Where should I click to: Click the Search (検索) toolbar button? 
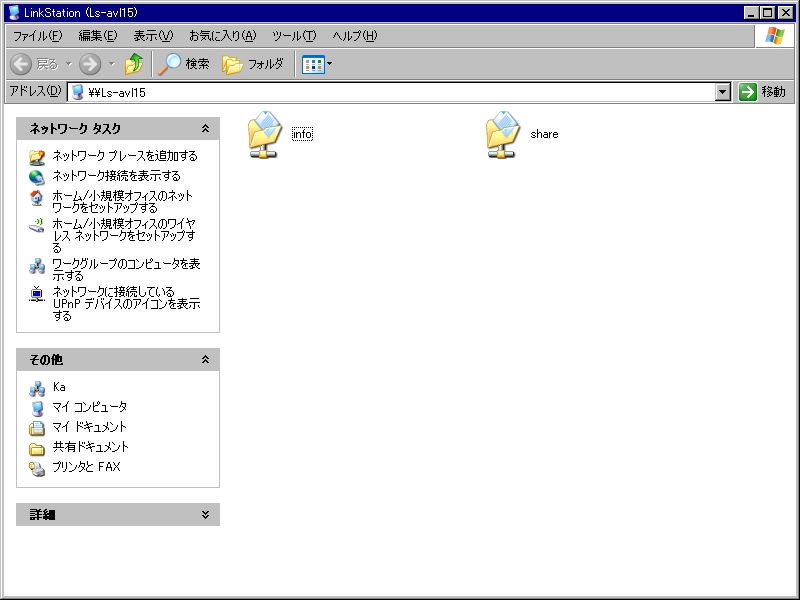coord(184,64)
